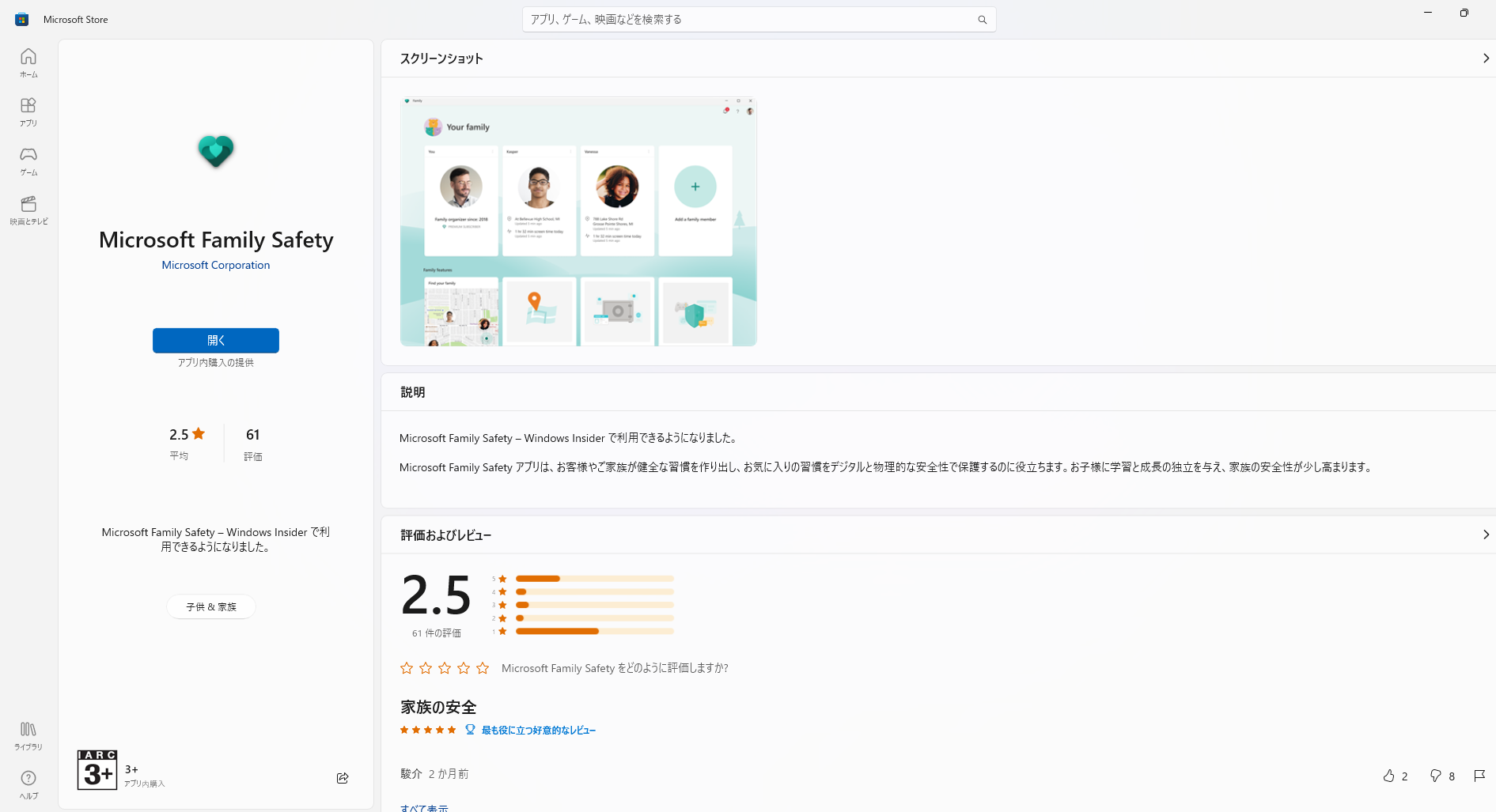
Task: Open the Games (ゲーム) sidebar icon
Action: (x=28, y=161)
